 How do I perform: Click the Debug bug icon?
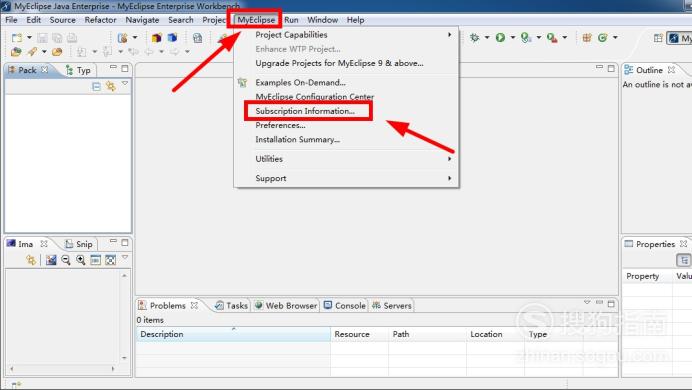click(474, 38)
